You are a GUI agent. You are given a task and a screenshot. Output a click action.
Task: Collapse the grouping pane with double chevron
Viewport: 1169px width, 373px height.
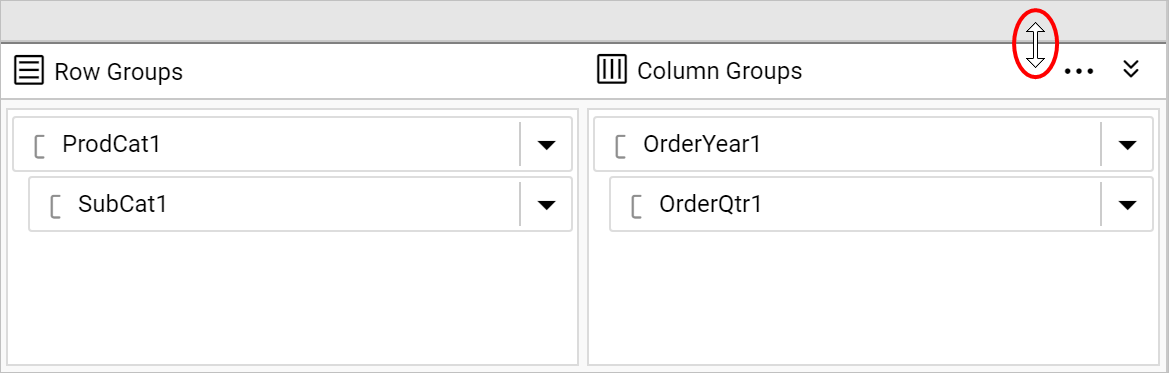[1131, 69]
